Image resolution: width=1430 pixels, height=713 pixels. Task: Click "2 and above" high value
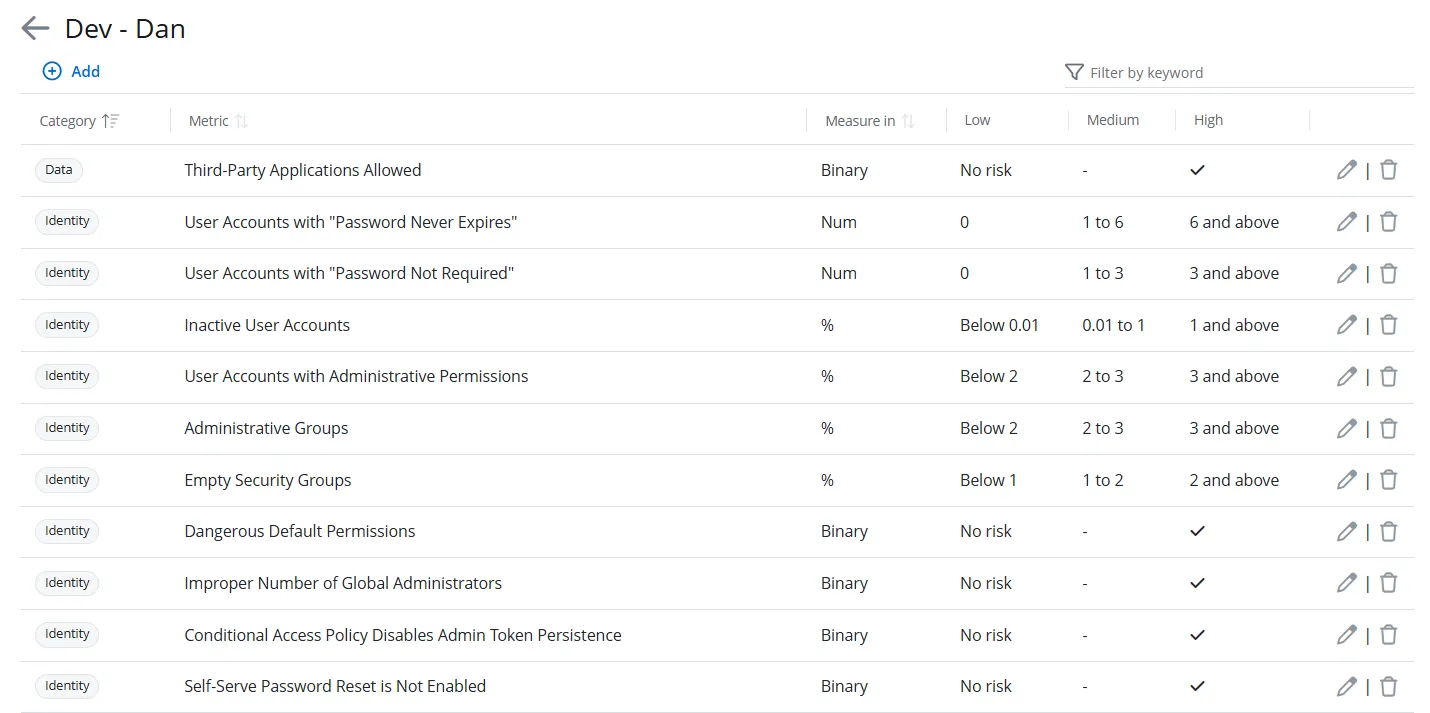1234,480
